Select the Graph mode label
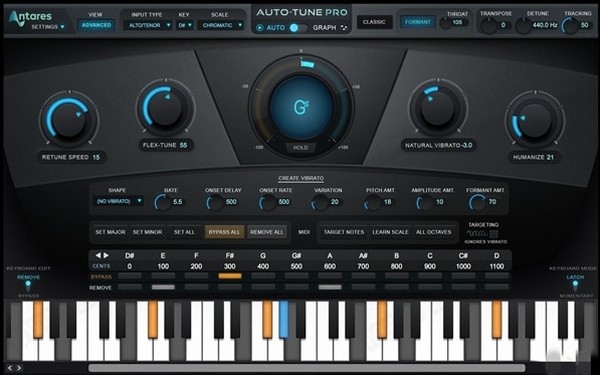The height and width of the screenshot is (375, 600). (324, 28)
